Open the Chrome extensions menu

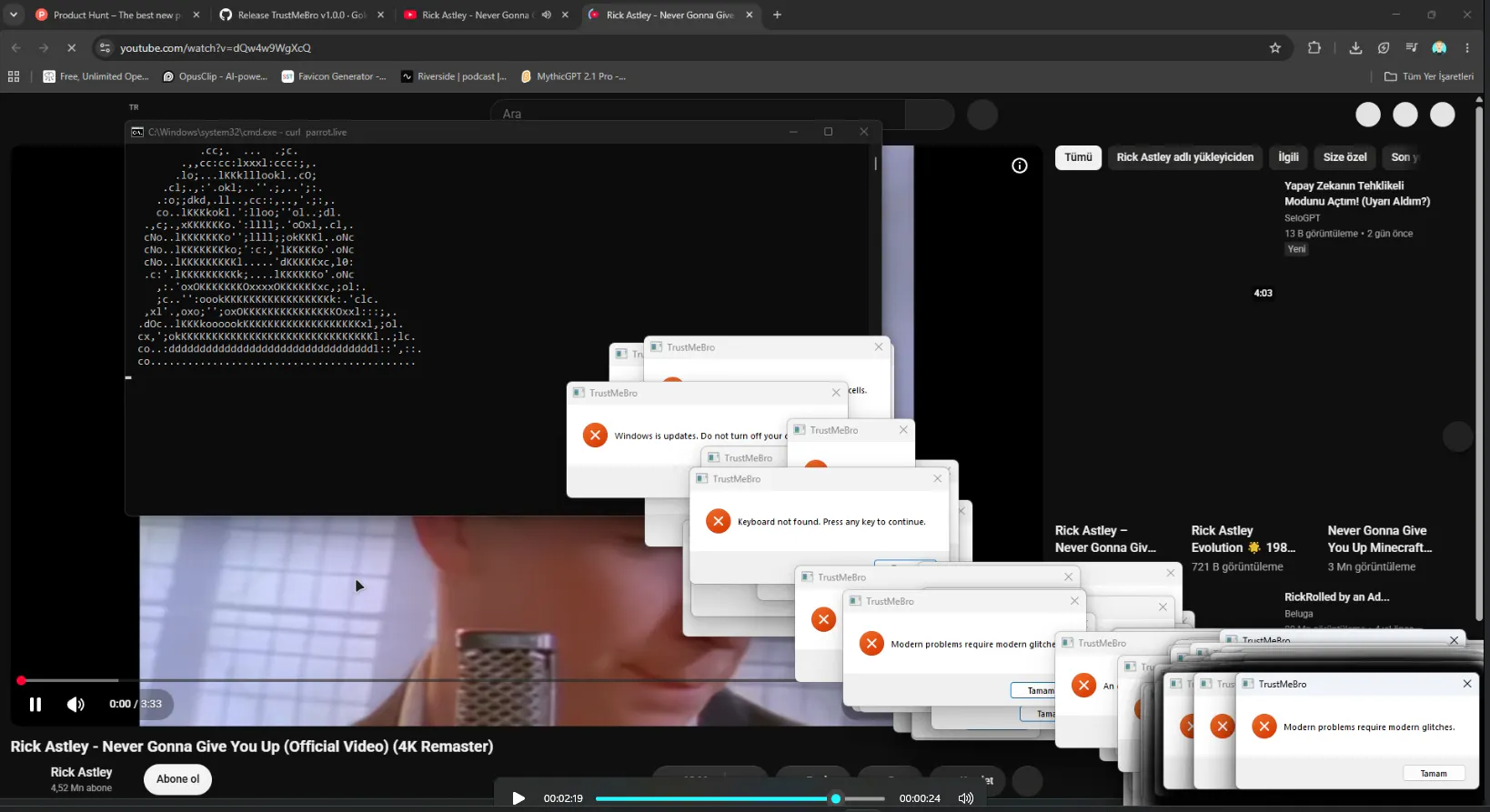pos(1314,47)
